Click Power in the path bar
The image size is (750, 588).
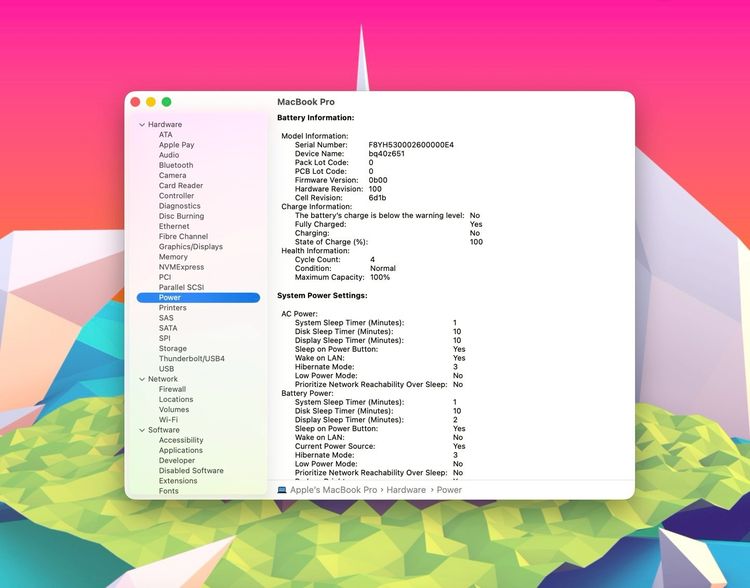[x=449, y=490]
